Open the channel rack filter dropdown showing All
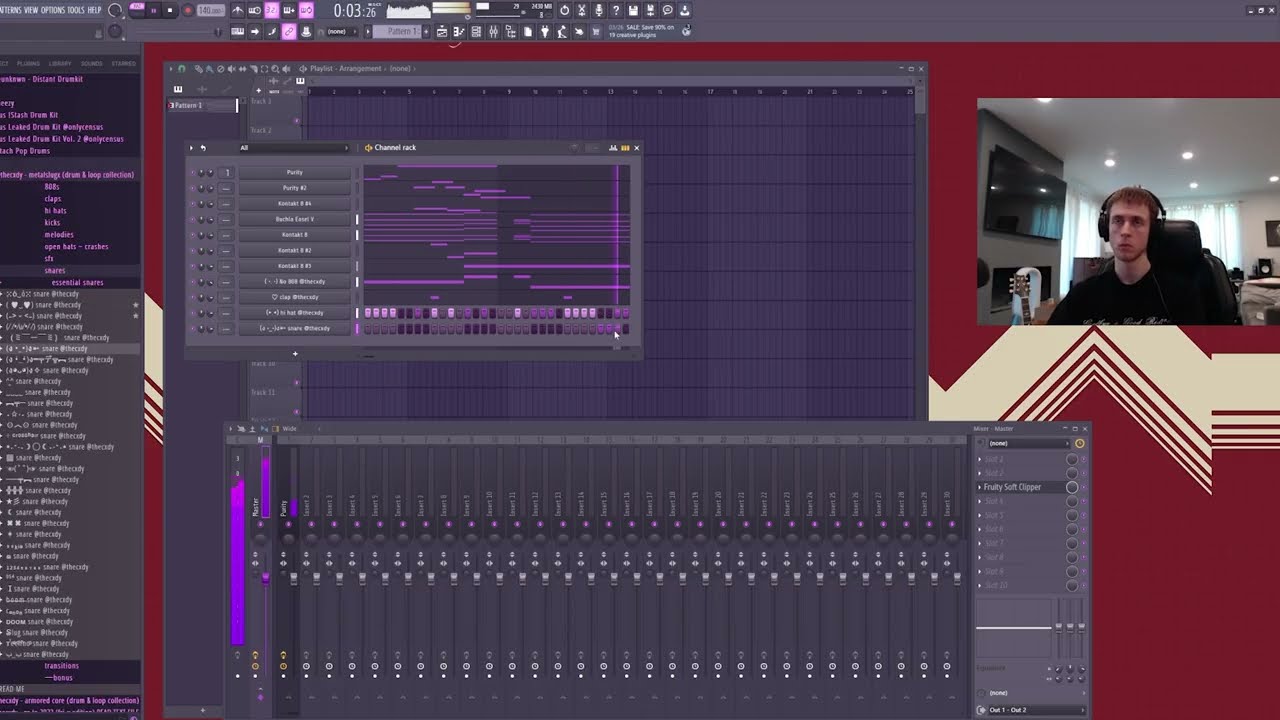1280x720 pixels. pos(293,148)
